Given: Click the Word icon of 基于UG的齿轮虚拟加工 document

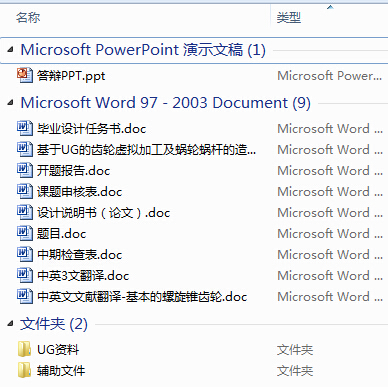Looking at the screenshot, I should 25,149.
